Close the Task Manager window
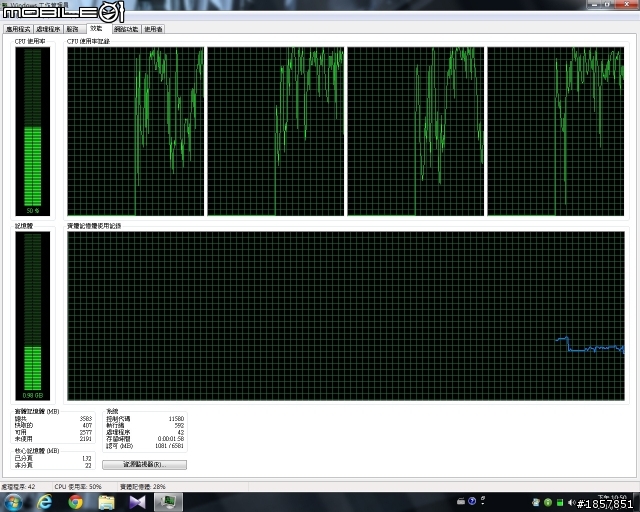Viewport: 640px width, 512px height. 627,4
